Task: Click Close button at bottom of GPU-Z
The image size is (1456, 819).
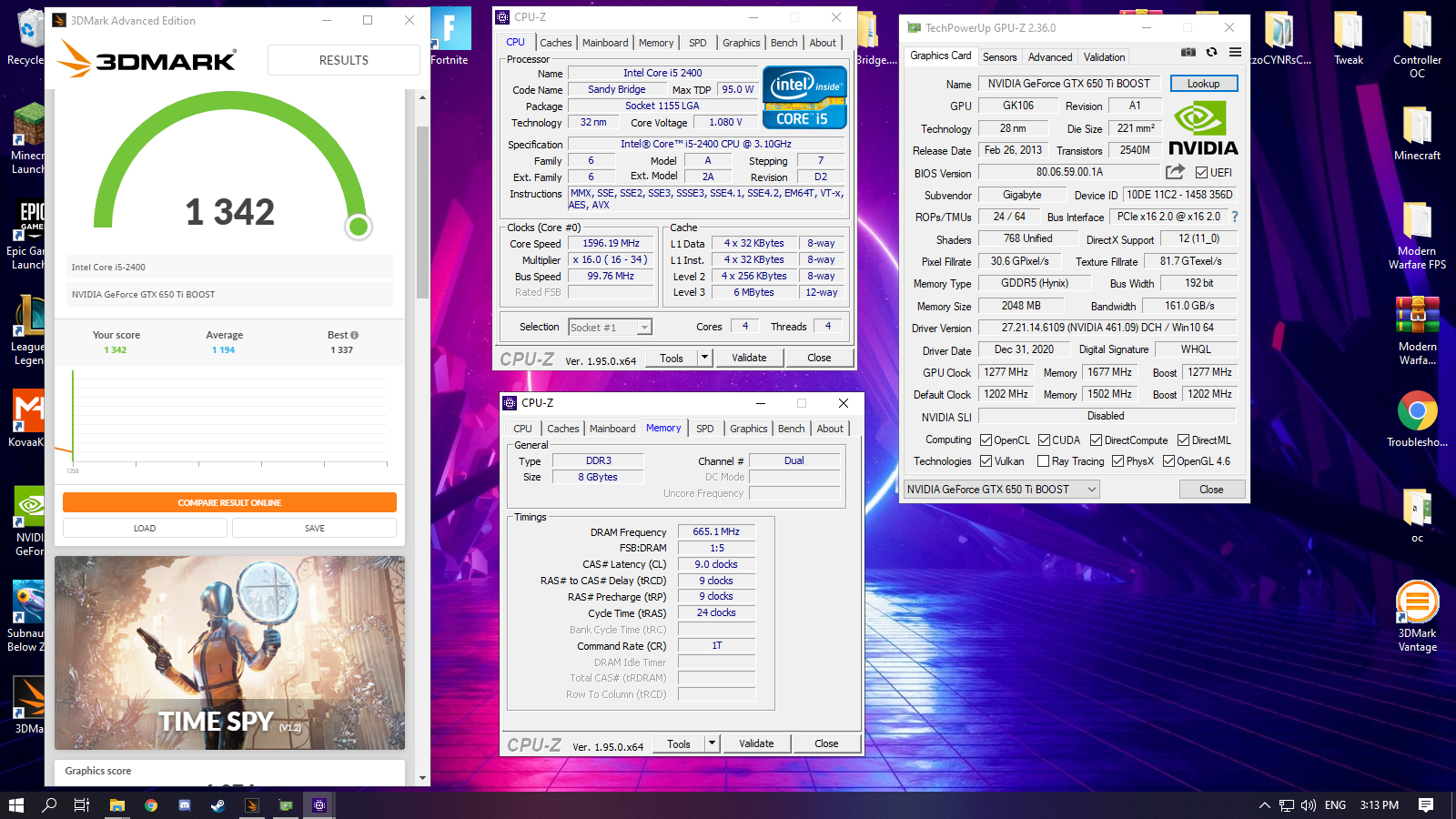Action: click(1211, 490)
